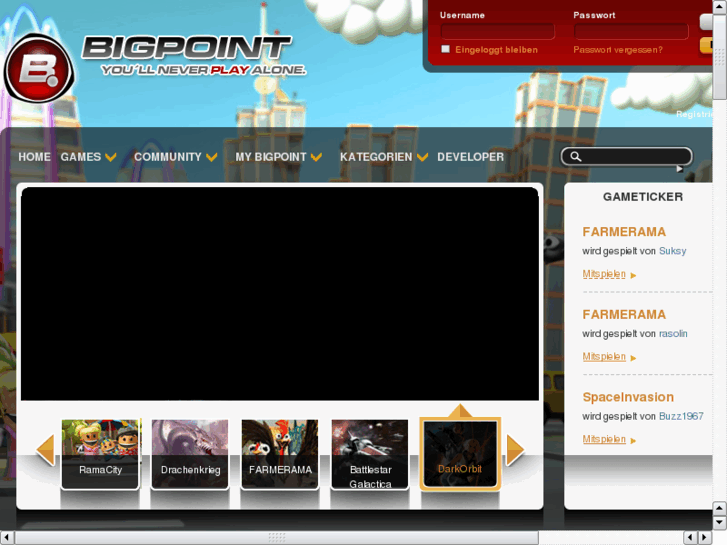Click the Bigpoint red B logo
Image resolution: width=727 pixels, height=545 pixels.
click(x=39, y=69)
